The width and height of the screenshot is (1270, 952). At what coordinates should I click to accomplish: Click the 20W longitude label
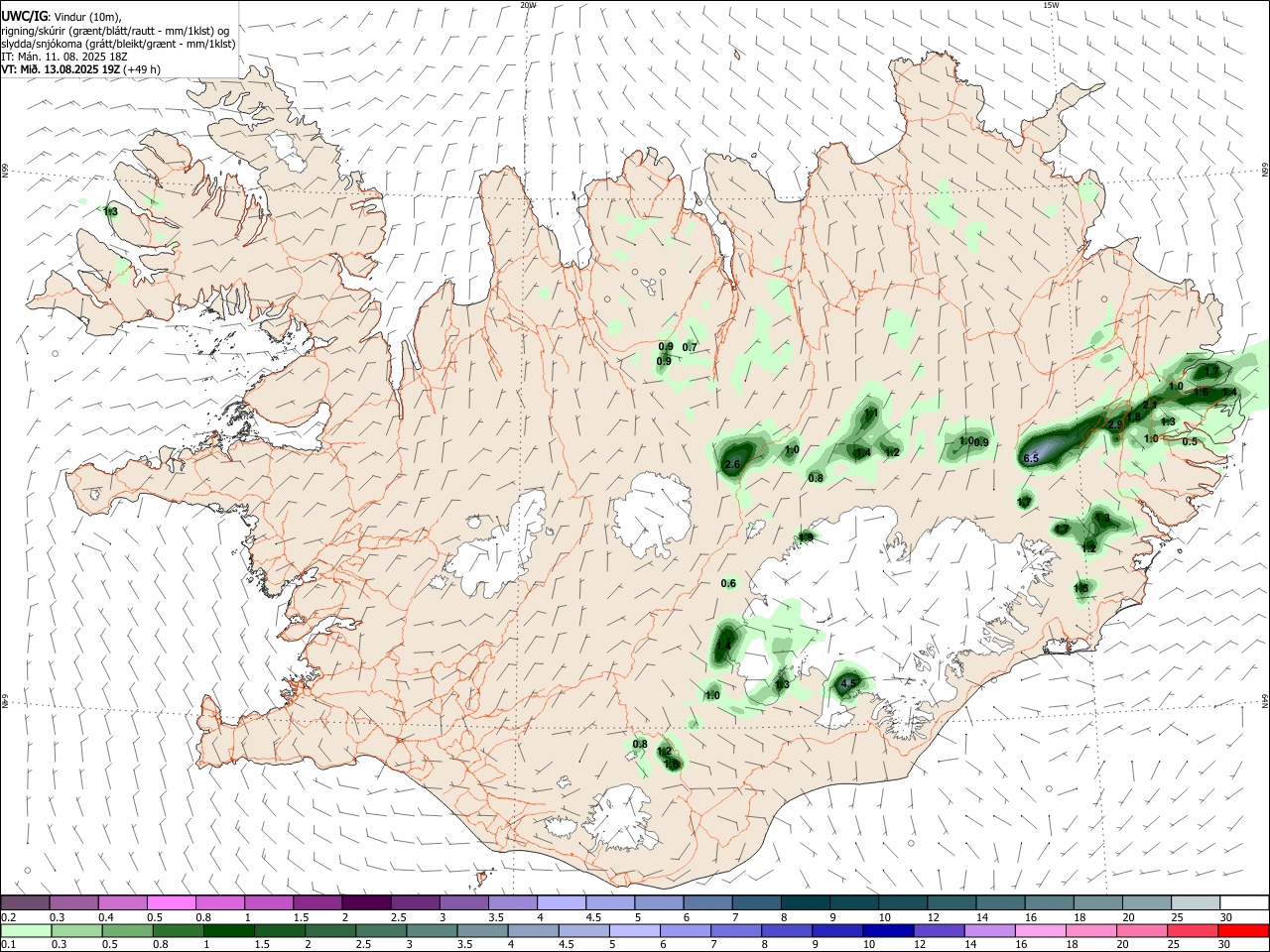tap(528, 5)
